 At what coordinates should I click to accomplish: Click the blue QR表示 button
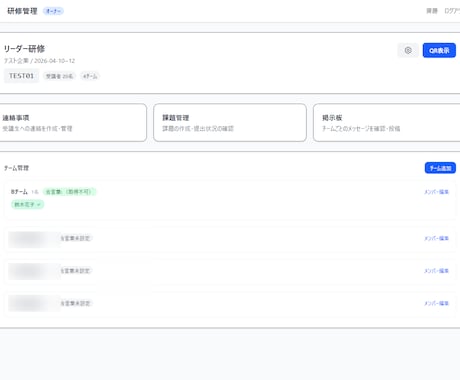[x=439, y=50]
